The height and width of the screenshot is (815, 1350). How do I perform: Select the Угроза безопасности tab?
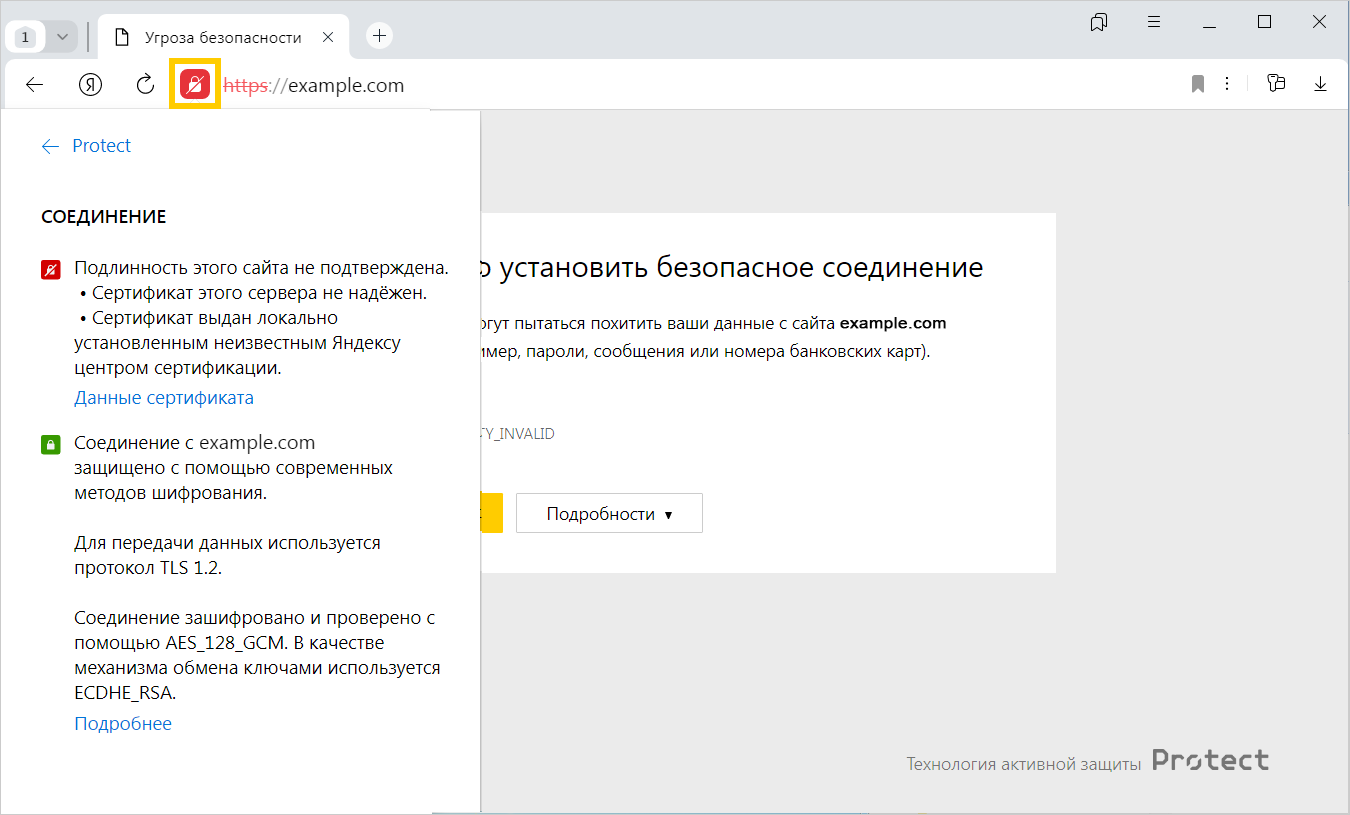pyautogui.click(x=223, y=38)
